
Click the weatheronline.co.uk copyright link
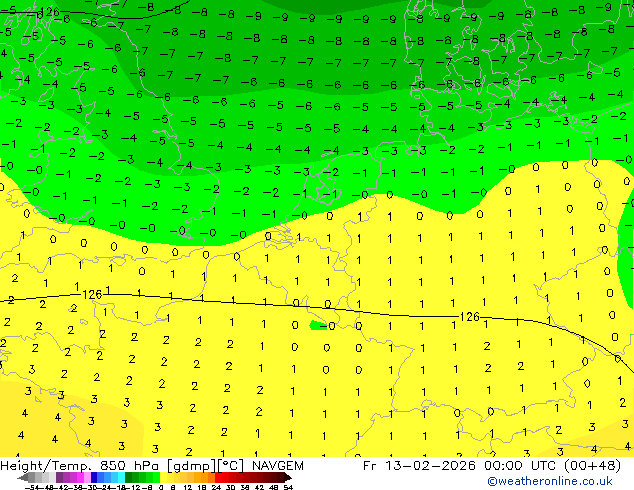click(550, 481)
